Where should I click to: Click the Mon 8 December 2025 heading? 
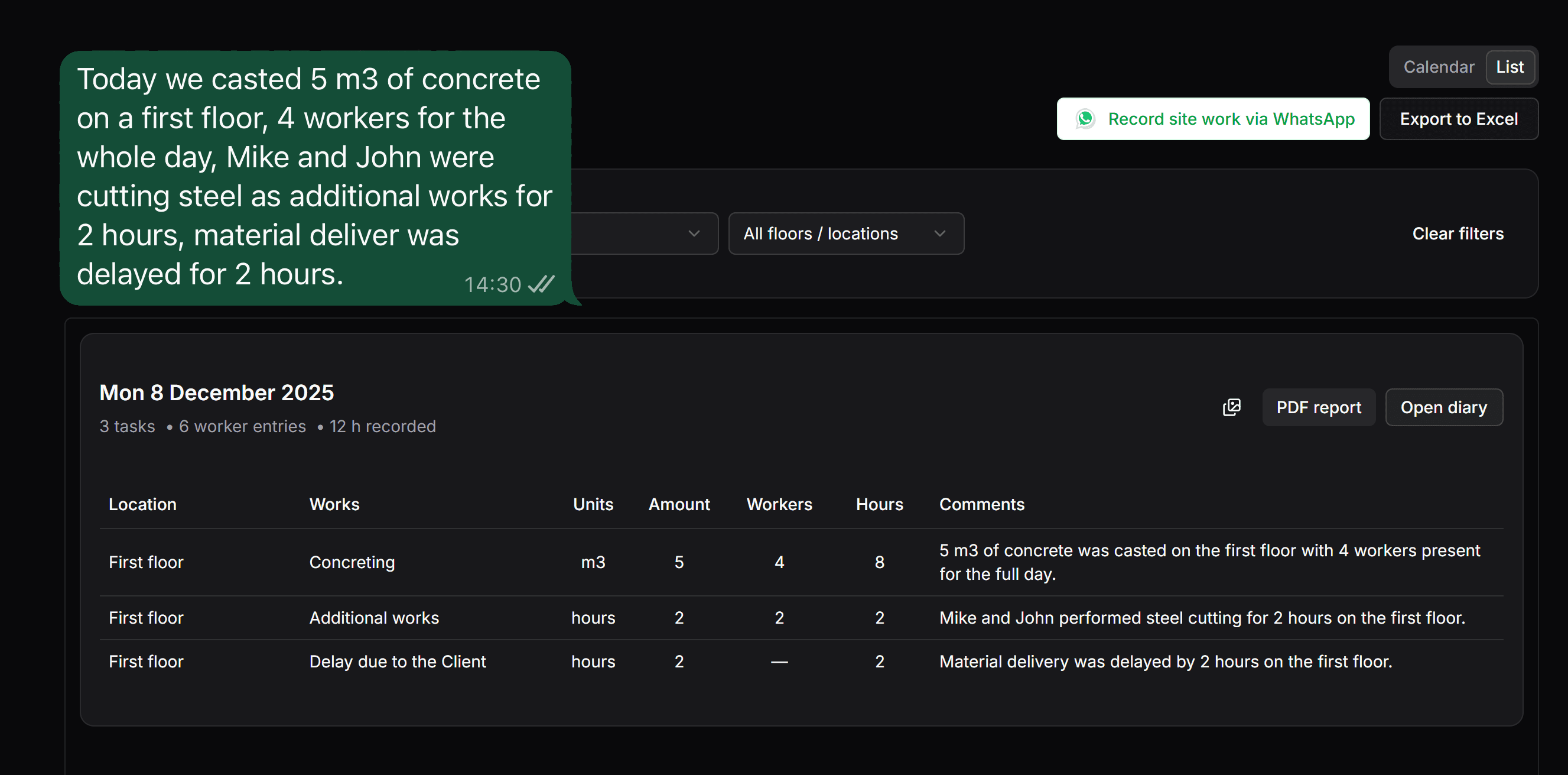click(217, 393)
